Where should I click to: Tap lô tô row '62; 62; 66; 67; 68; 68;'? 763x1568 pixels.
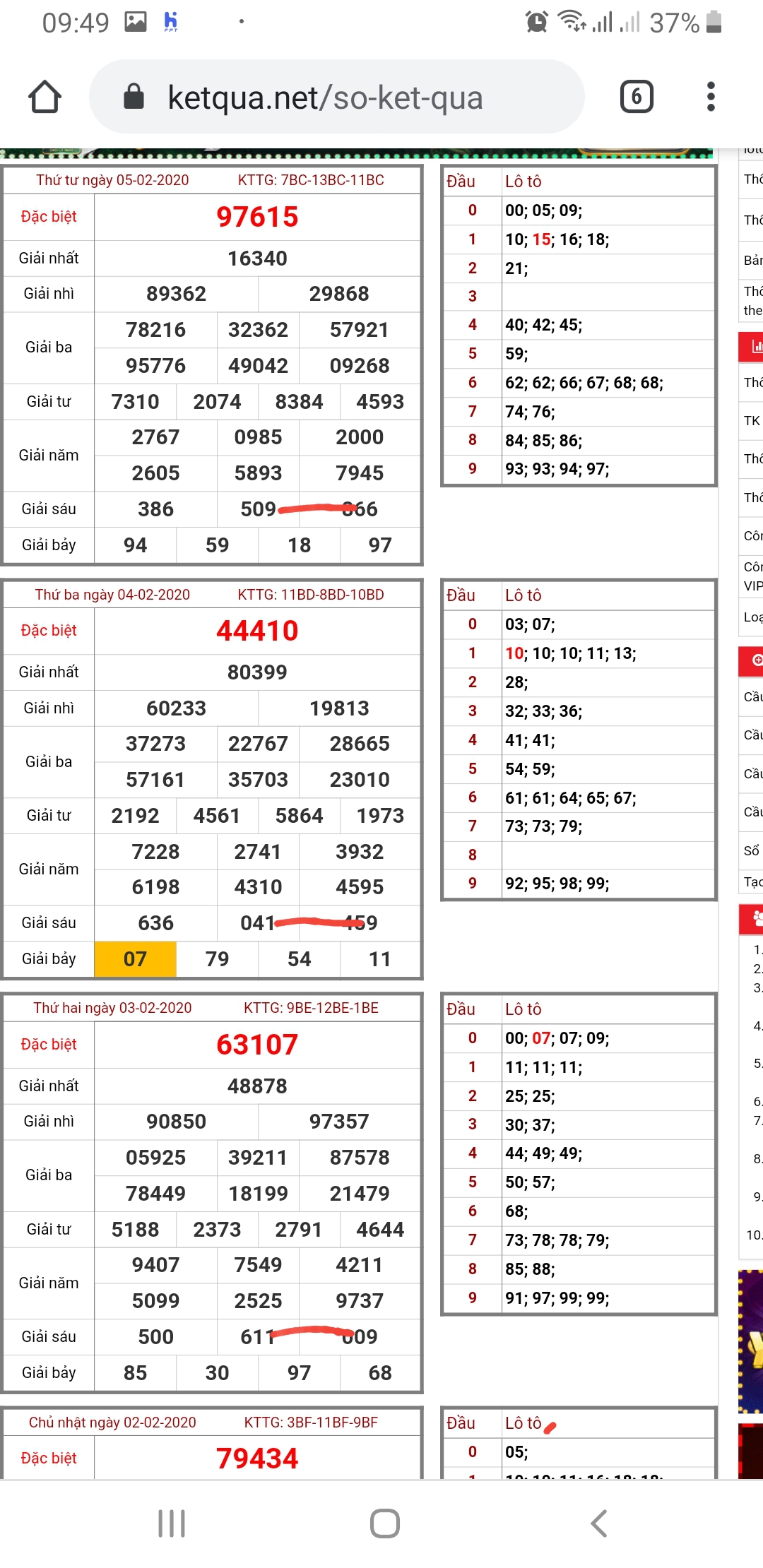[x=584, y=383]
